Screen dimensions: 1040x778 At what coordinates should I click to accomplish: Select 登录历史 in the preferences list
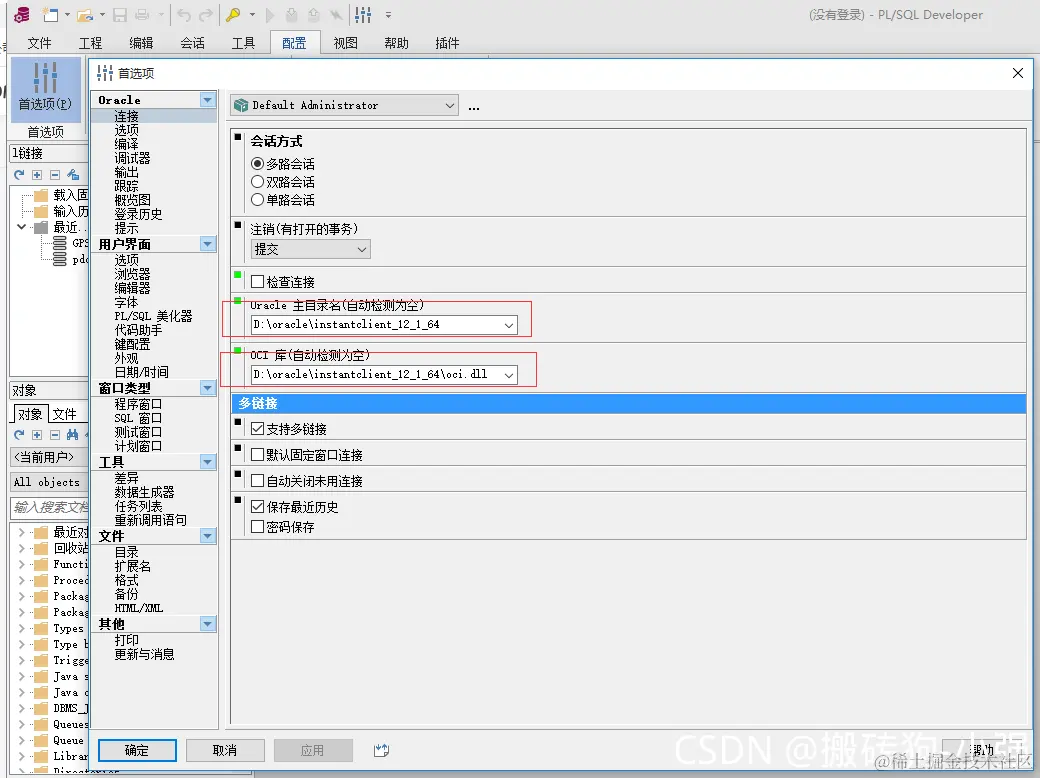click(x=138, y=214)
